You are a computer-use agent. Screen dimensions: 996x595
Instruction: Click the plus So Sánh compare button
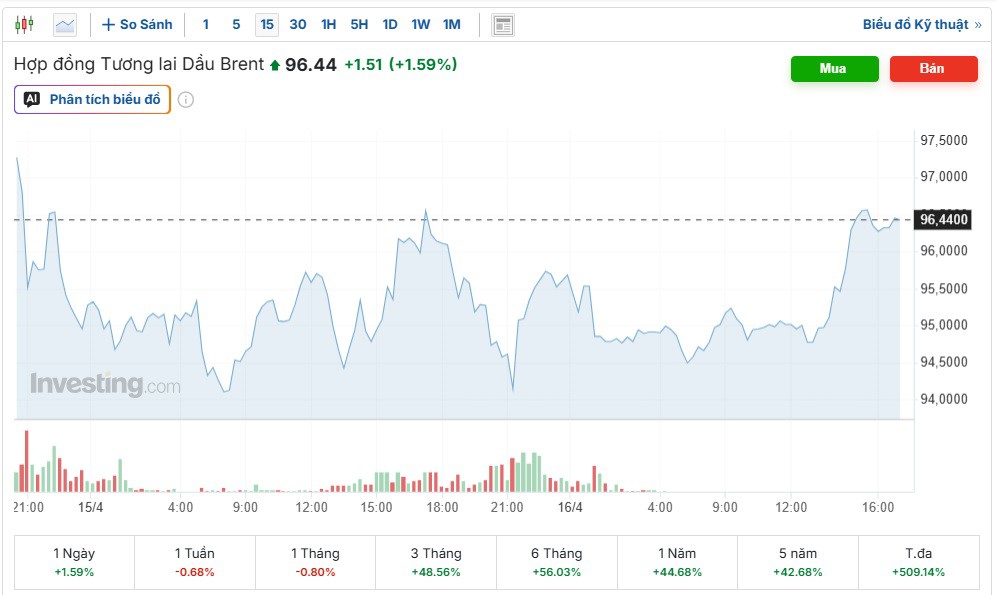tap(137, 24)
